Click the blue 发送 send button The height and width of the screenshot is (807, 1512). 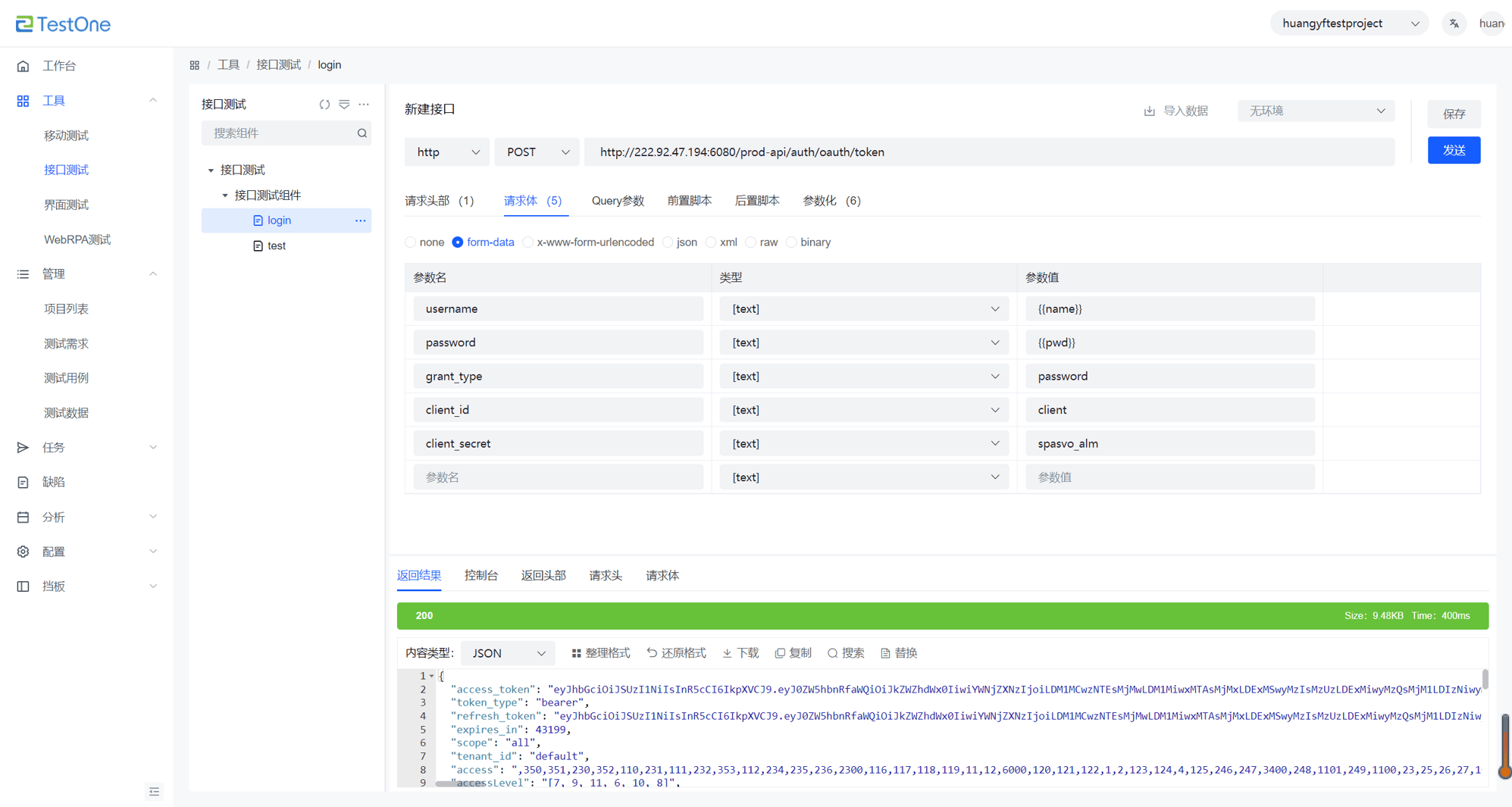pyautogui.click(x=1453, y=150)
